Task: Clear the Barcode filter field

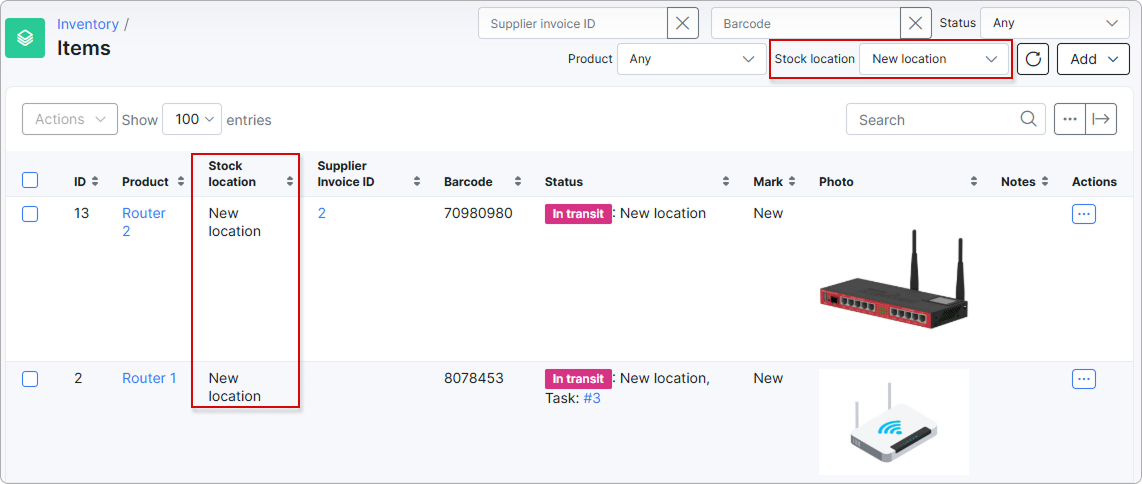Action: pyautogui.click(x=915, y=23)
